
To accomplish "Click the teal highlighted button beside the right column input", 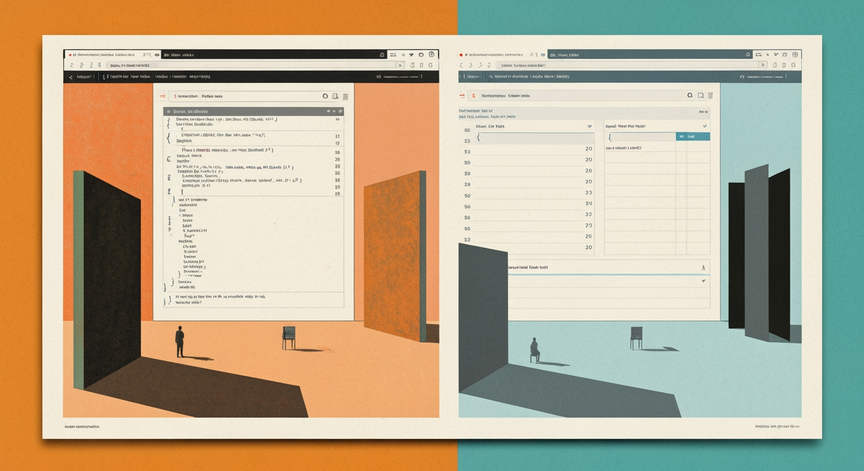I will tap(693, 136).
